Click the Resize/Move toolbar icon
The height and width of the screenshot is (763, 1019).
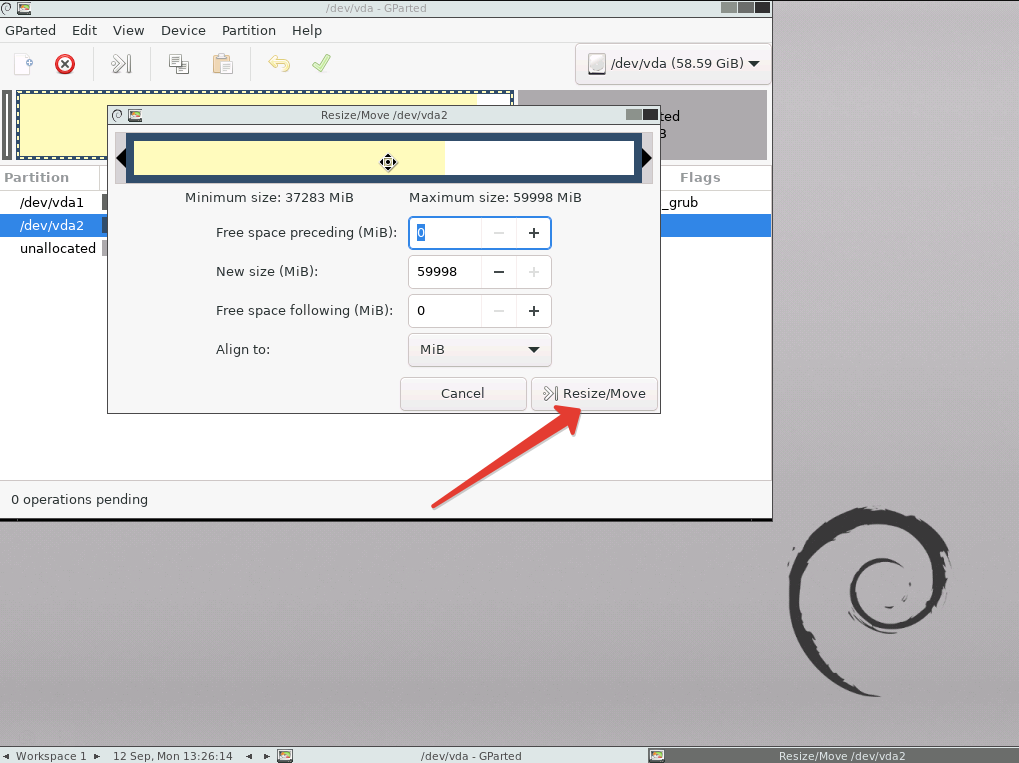[x=121, y=63]
